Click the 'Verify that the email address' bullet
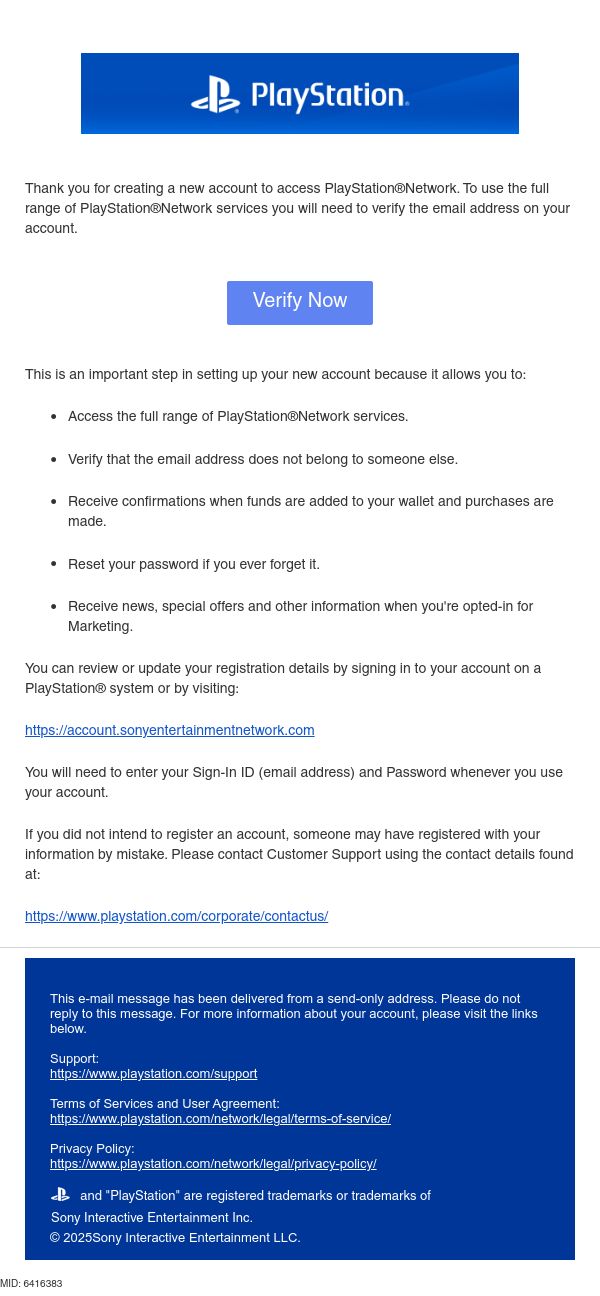 263,459
